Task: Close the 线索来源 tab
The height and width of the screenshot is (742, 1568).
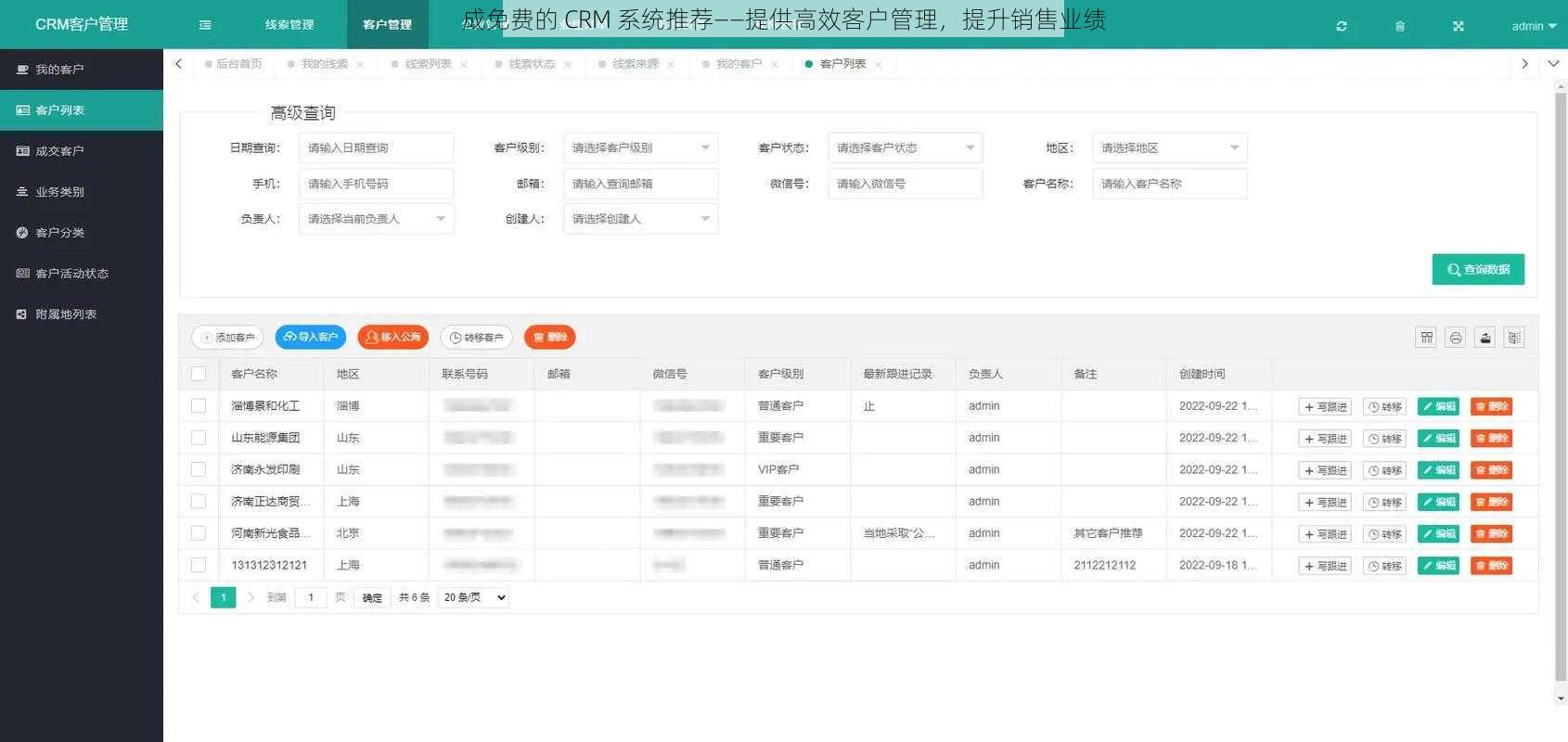Action: pos(671,65)
